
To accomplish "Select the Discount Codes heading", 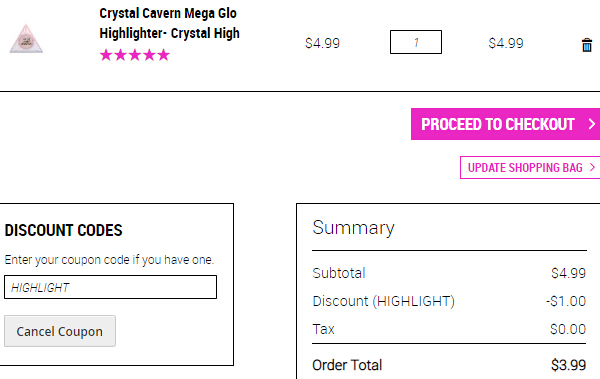I will click(63, 230).
